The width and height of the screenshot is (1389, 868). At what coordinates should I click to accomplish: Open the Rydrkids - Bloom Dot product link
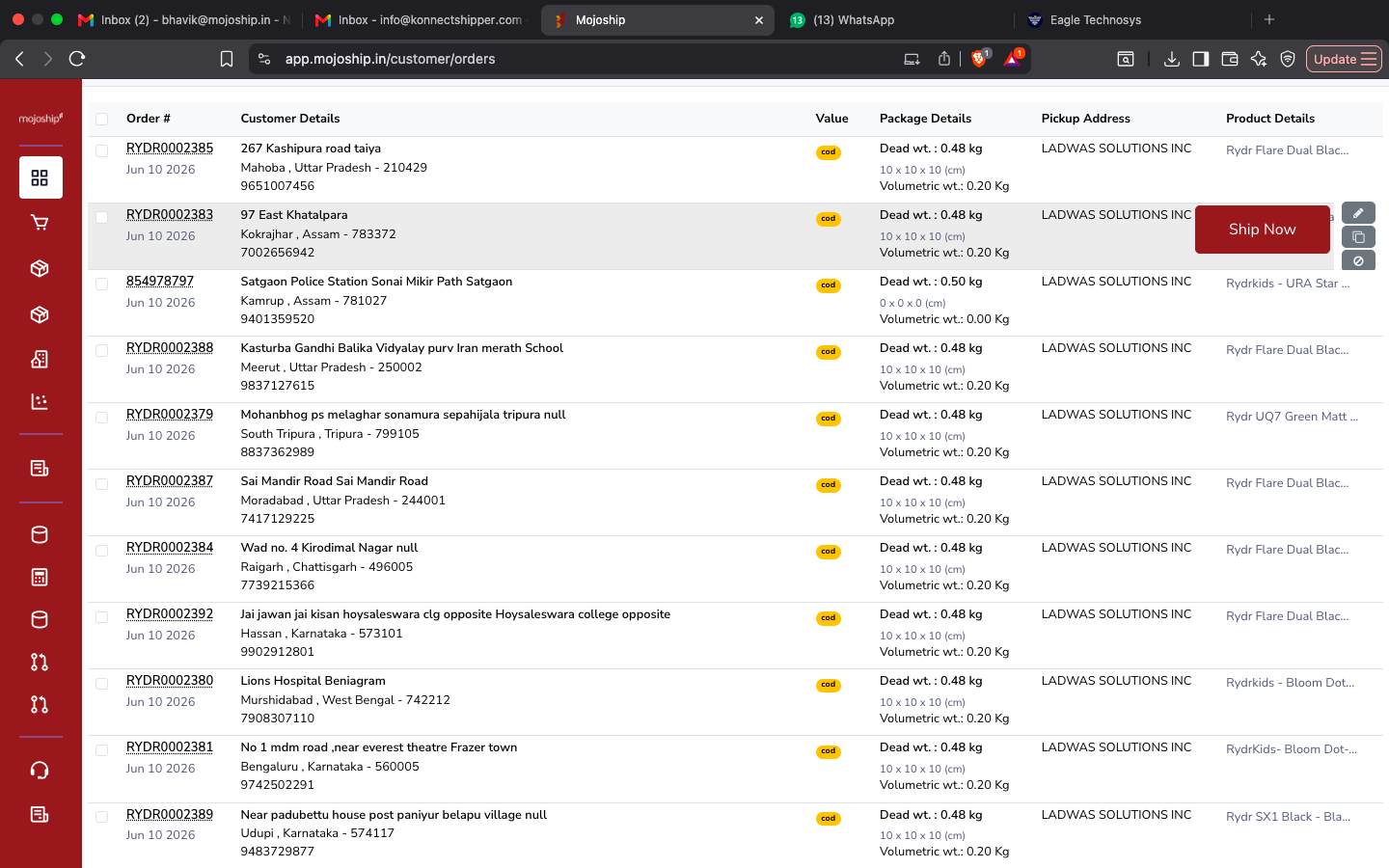click(1290, 683)
